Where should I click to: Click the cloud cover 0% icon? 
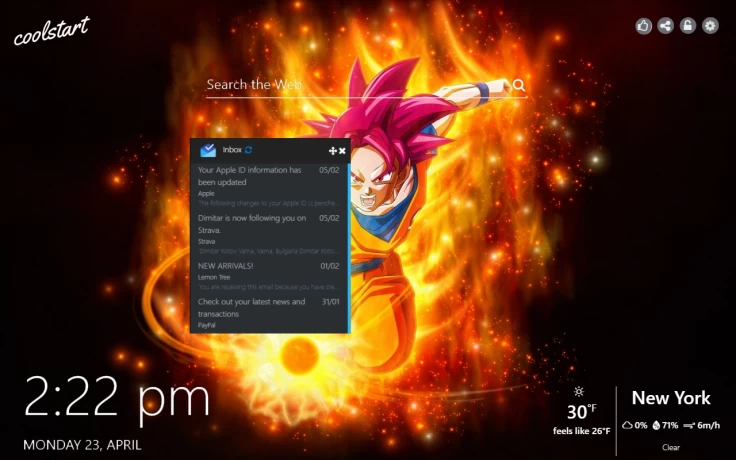click(x=627, y=425)
